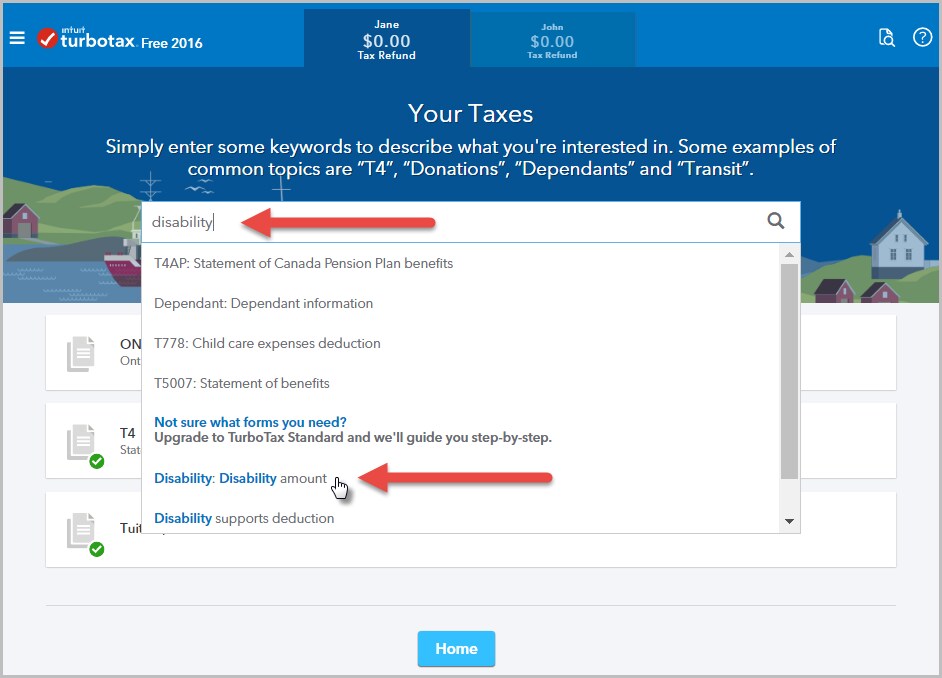
Task: Click the T4 form document icon
Action: pyautogui.click(x=82, y=443)
